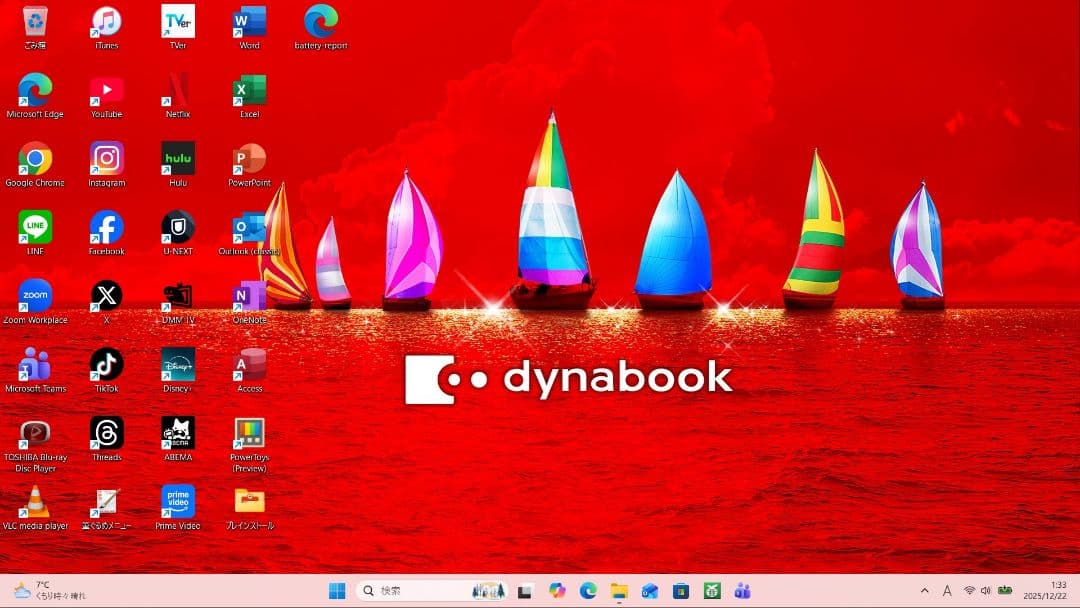Viewport: 1080px width, 608px height.
Task: Open File Explorer from the taskbar
Action: [x=618, y=590]
